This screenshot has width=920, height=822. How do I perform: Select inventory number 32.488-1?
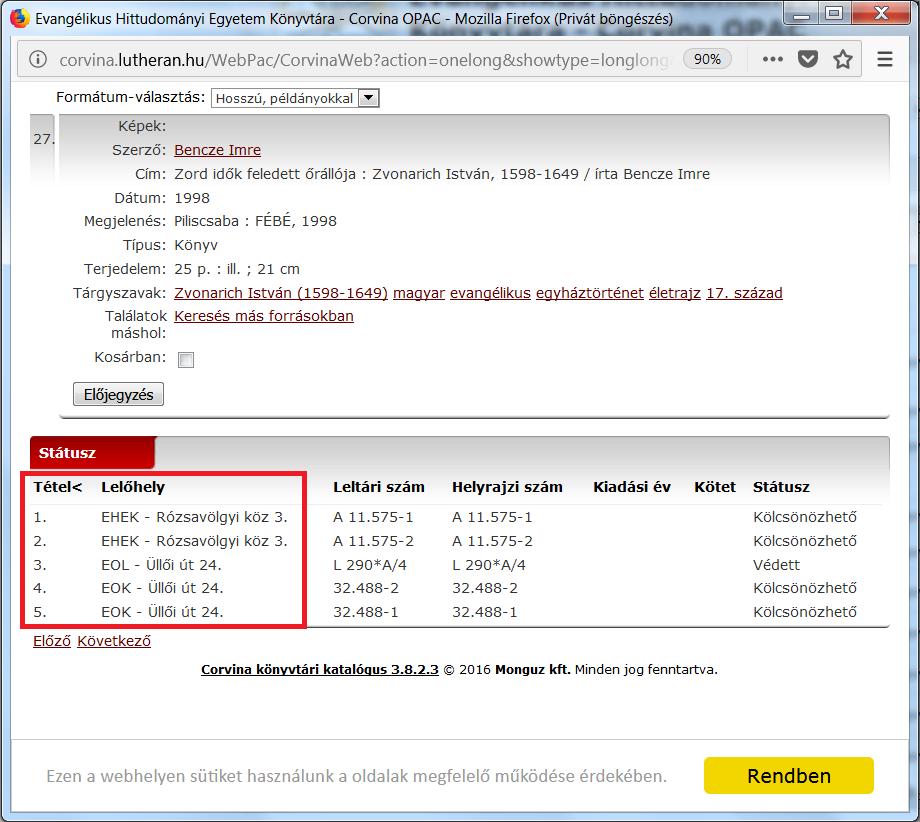366,612
